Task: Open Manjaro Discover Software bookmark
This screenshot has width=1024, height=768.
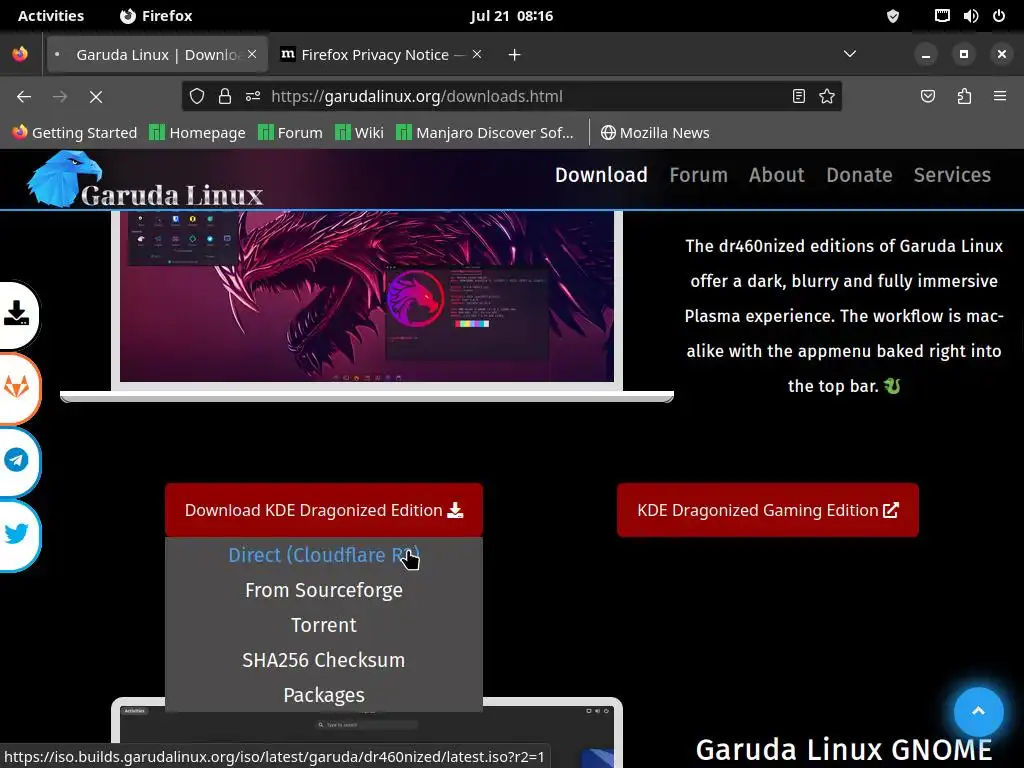Action: [485, 133]
